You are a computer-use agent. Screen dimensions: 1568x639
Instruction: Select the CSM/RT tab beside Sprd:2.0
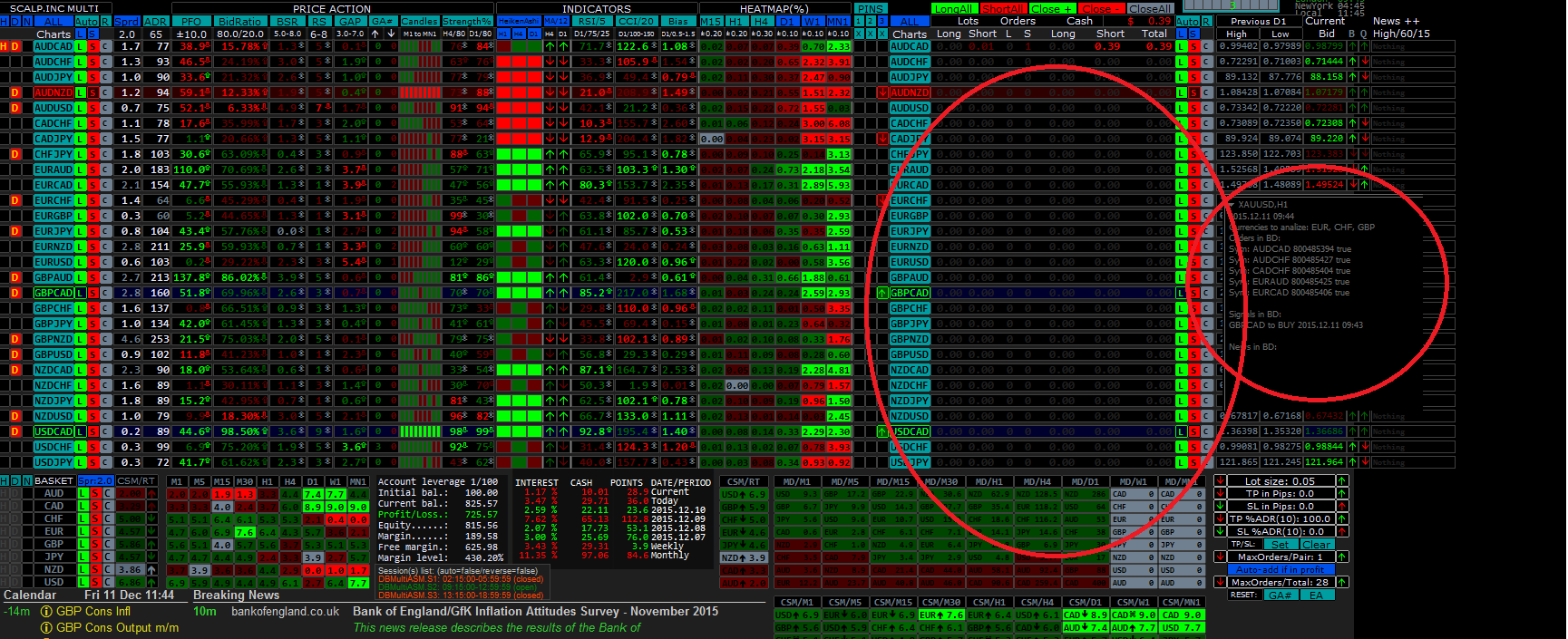pyautogui.click(x=136, y=480)
